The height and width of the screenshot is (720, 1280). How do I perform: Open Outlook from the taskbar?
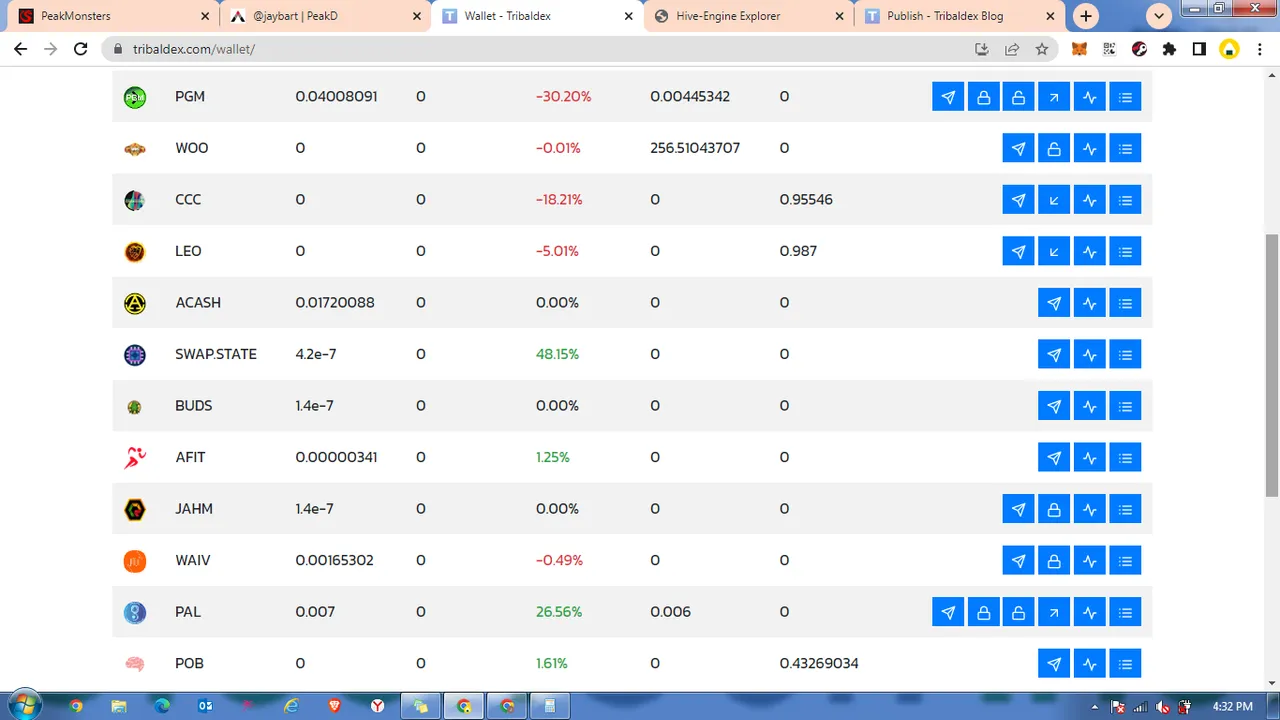pos(205,706)
